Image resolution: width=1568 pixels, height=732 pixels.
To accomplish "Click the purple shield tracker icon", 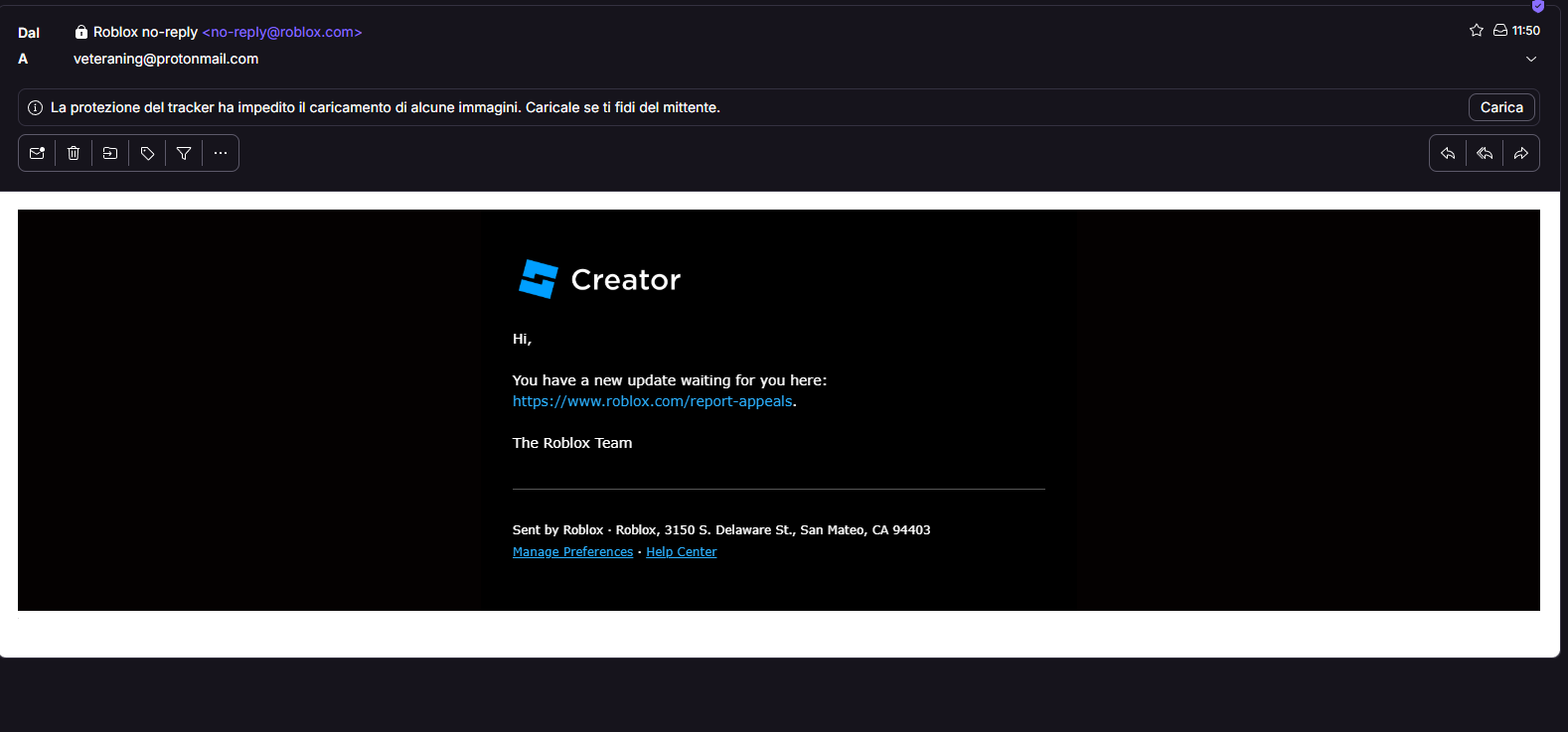I will coord(1538,6).
